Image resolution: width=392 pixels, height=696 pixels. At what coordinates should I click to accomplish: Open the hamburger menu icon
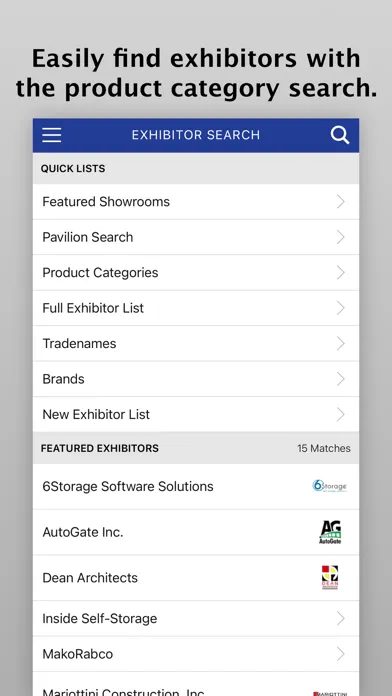pyautogui.click(x=51, y=135)
